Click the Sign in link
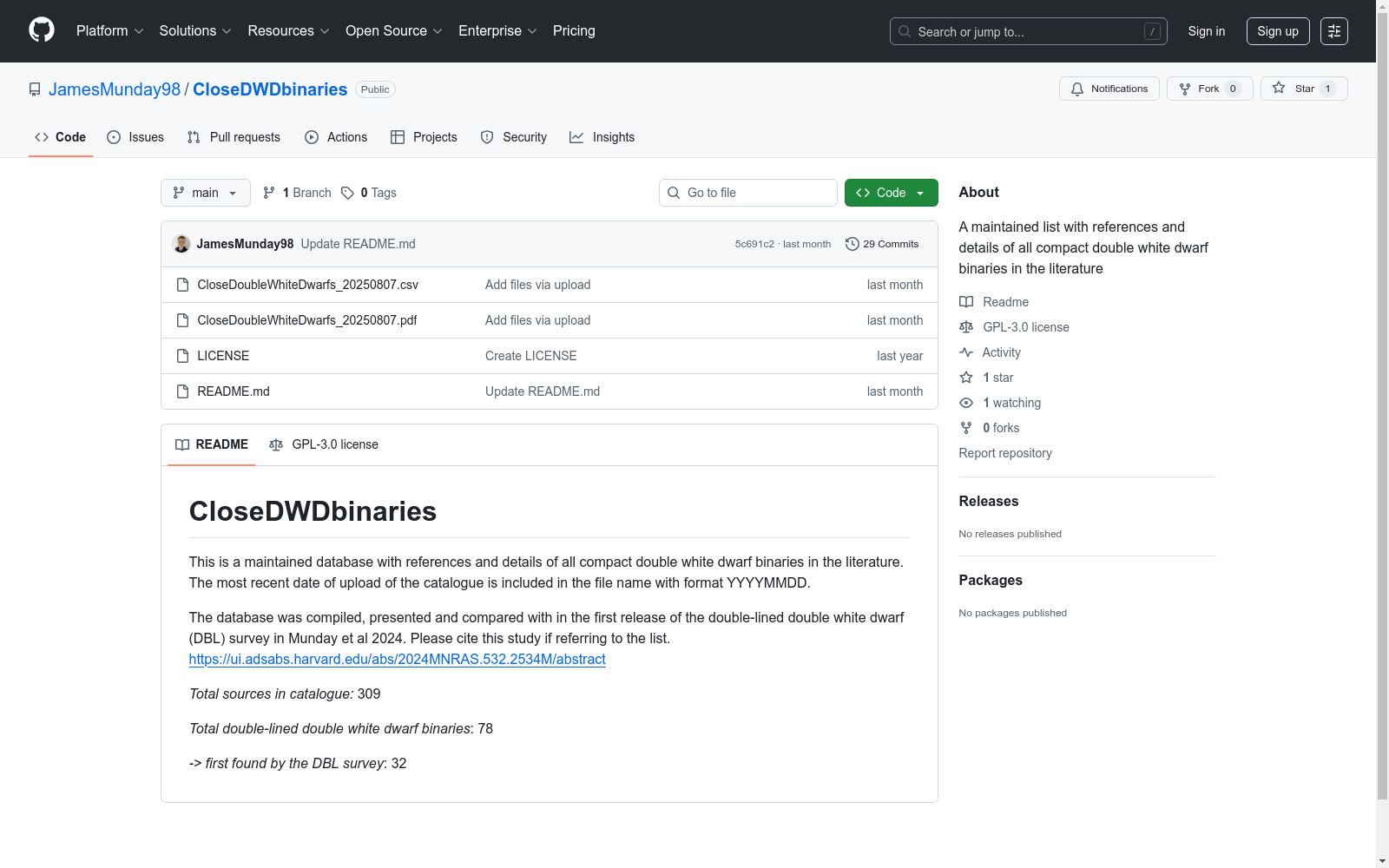Viewport: 1389px width, 868px height. pyautogui.click(x=1207, y=31)
